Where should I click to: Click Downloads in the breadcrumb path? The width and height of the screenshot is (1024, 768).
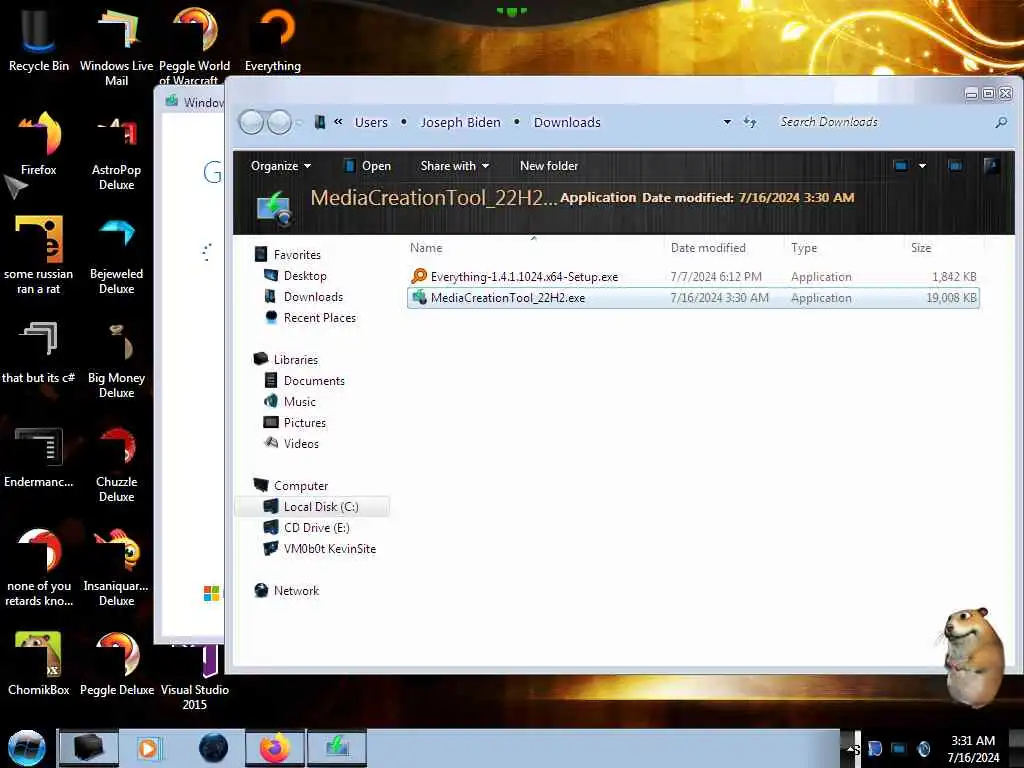[x=567, y=122]
